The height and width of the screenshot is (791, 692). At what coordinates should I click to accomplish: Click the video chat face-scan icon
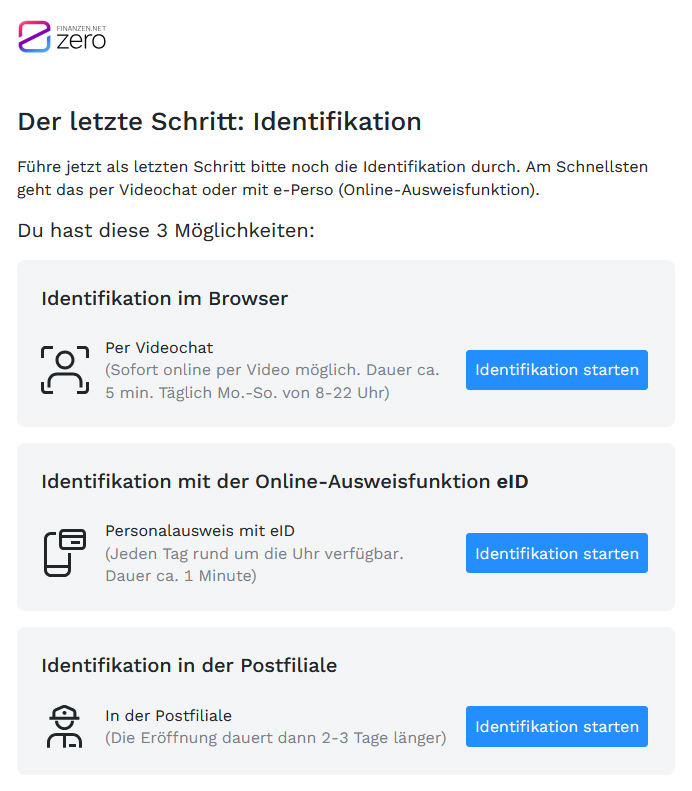tap(65, 370)
